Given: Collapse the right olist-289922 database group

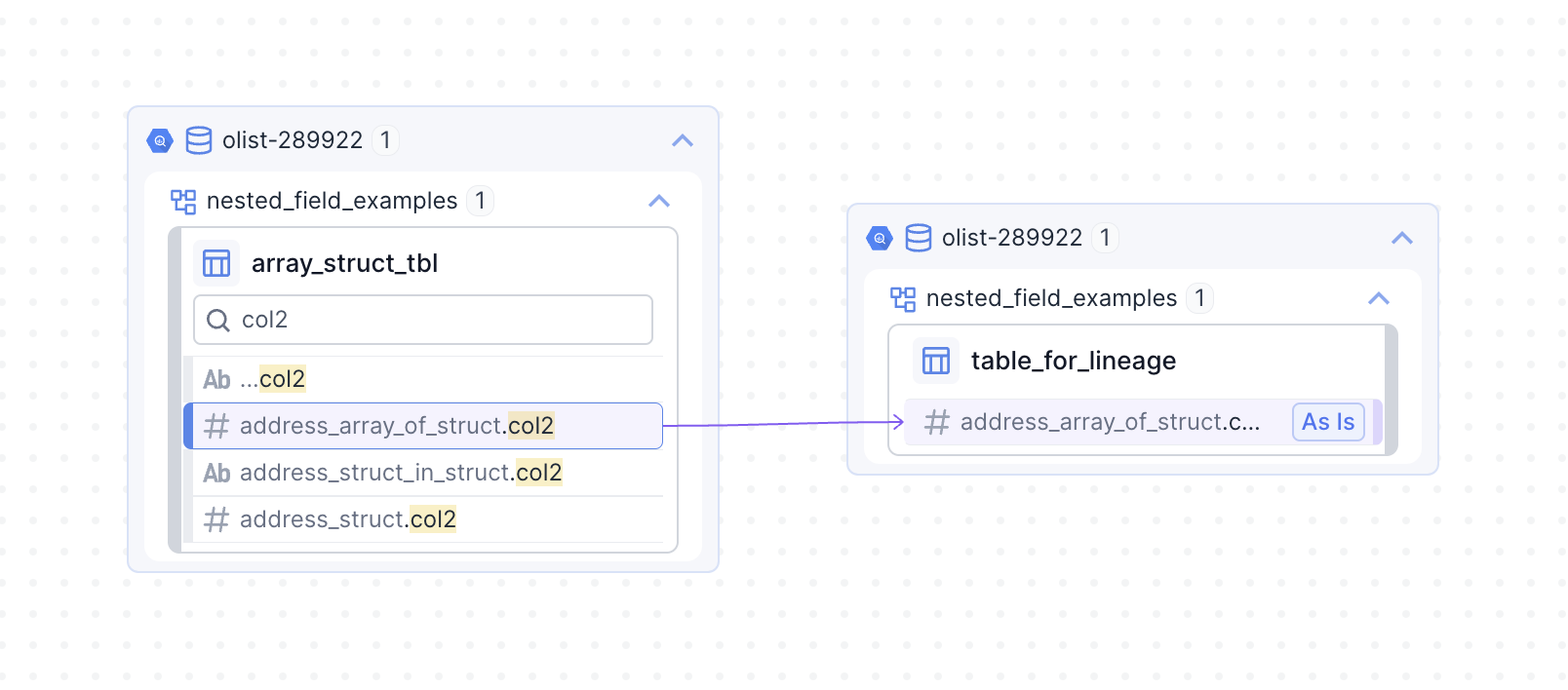Looking at the screenshot, I should point(1402,238).
